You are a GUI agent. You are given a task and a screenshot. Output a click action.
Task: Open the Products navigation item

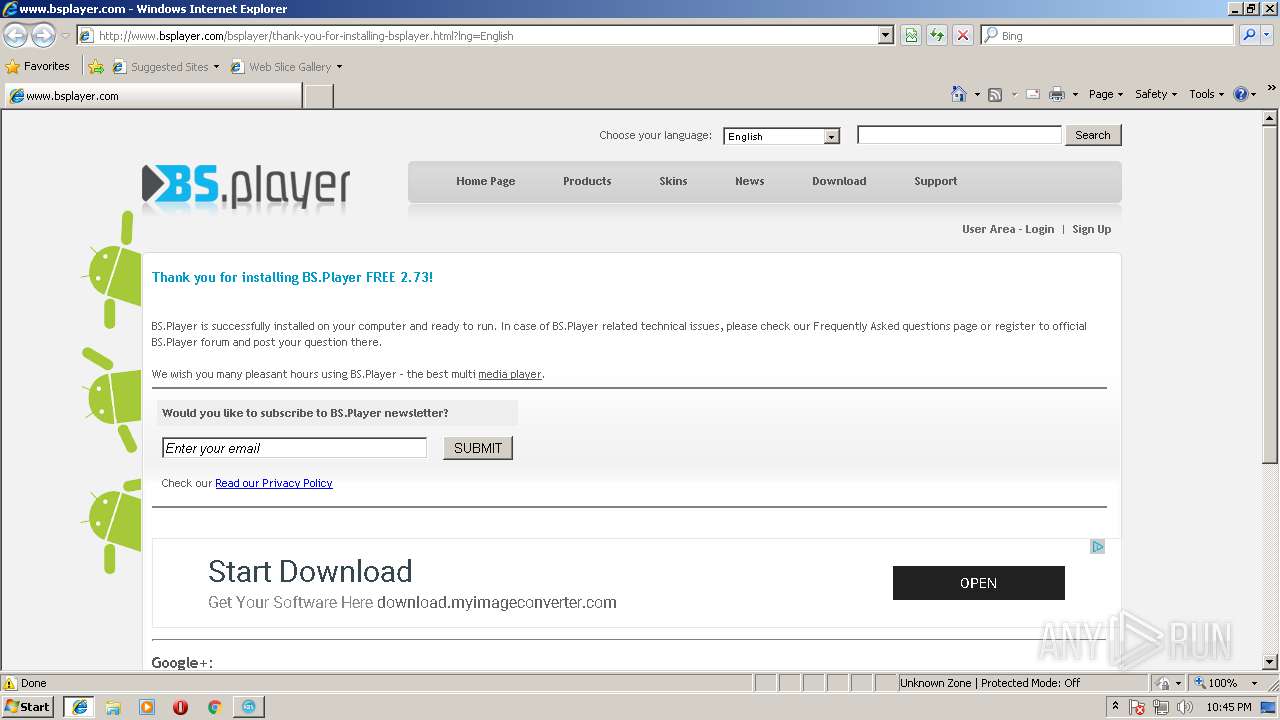pyautogui.click(x=587, y=181)
